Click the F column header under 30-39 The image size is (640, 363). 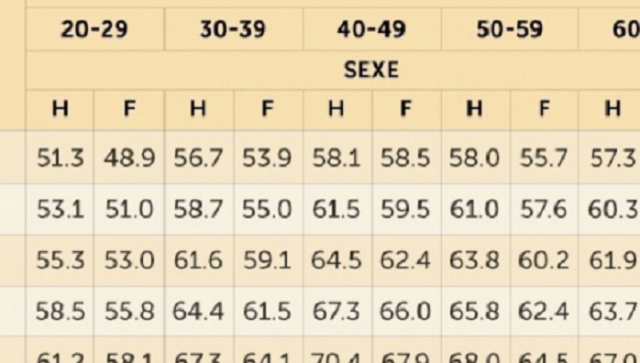tap(268, 109)
